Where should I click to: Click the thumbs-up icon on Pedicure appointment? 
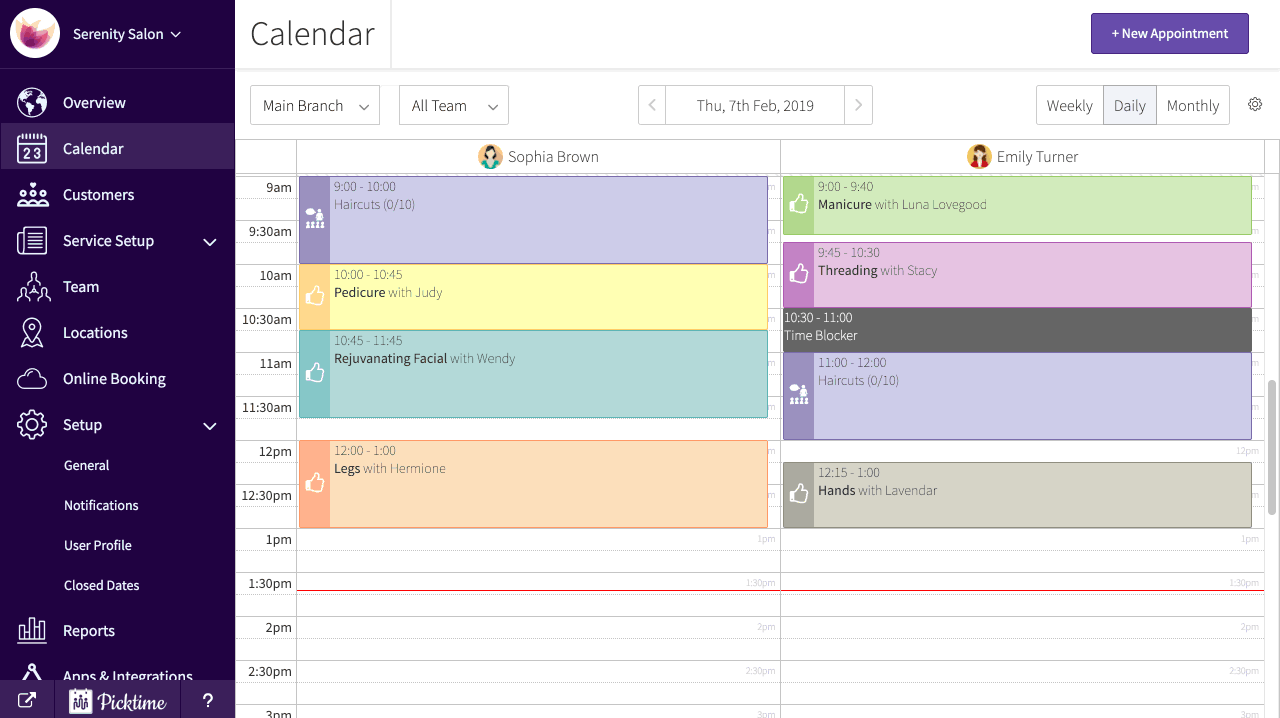click(315, 296)
